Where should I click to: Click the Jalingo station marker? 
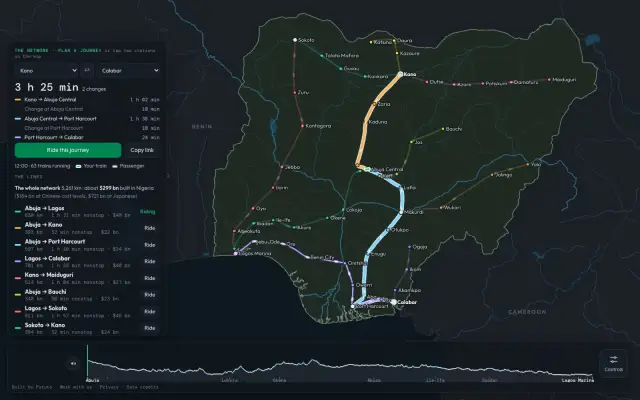point(491,175)
